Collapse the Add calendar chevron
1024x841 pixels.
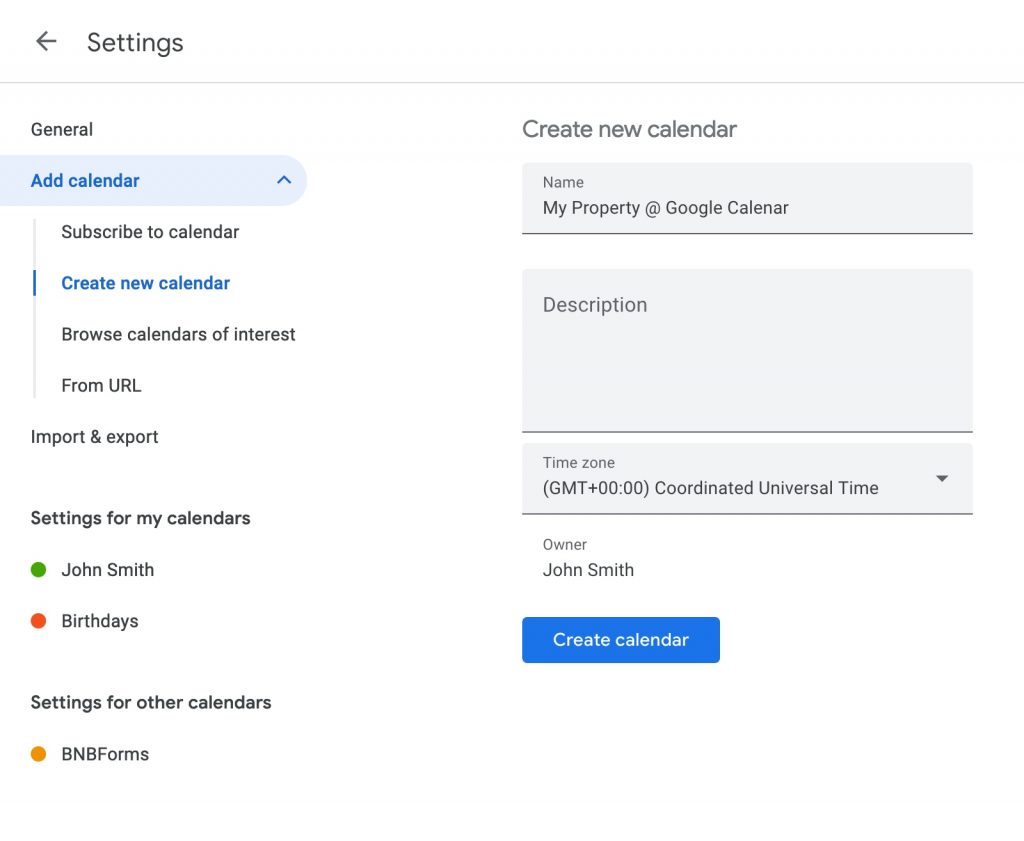(284, 180)
